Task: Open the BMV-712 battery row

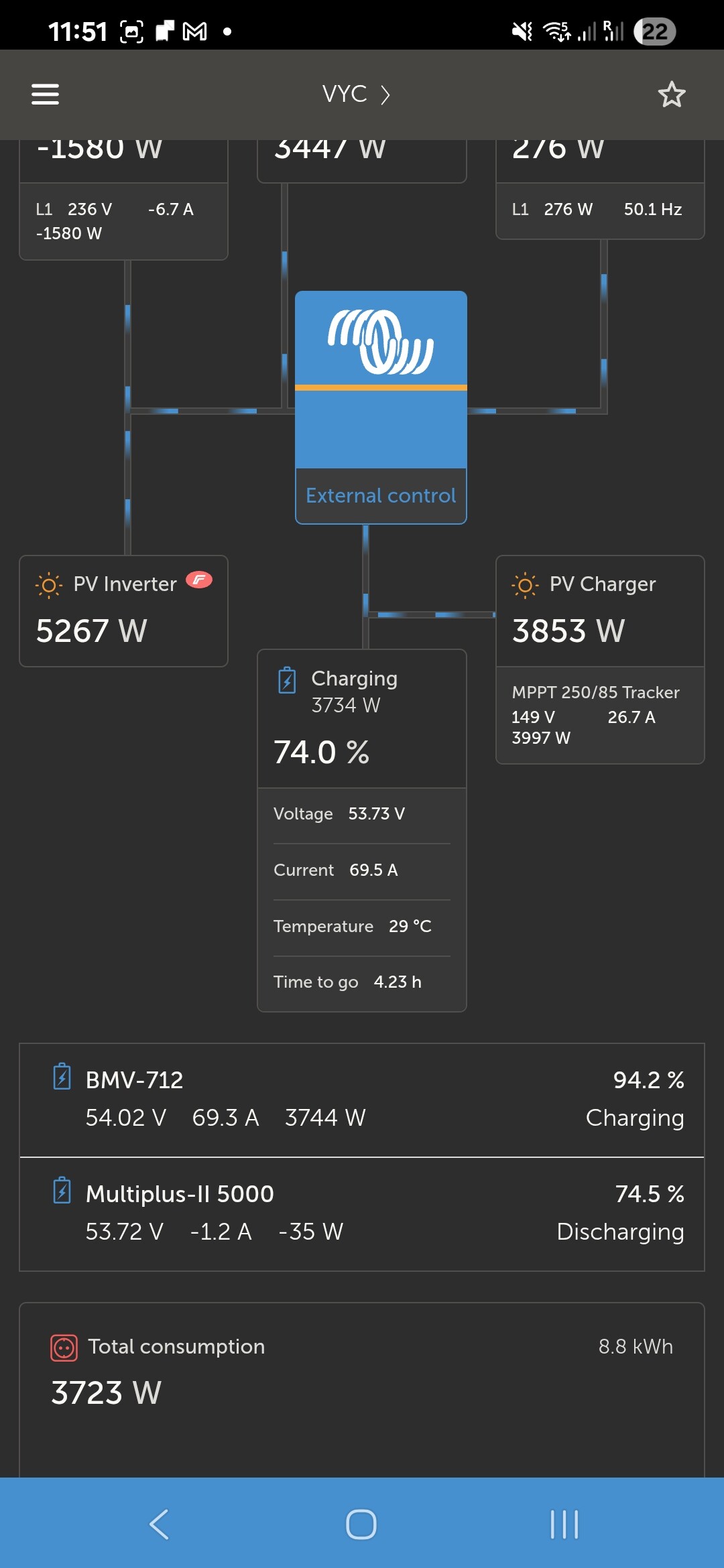Action: [362, 1100]
